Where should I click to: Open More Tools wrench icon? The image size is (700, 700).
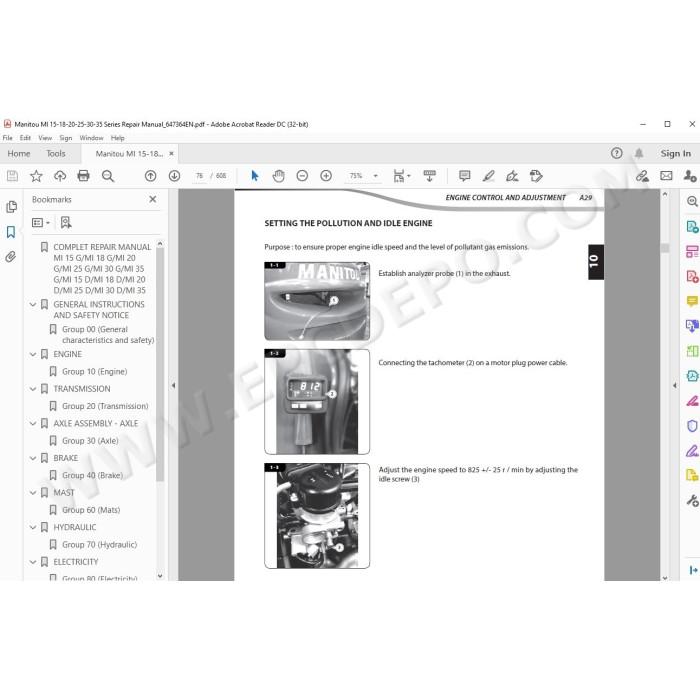[692, 500]
